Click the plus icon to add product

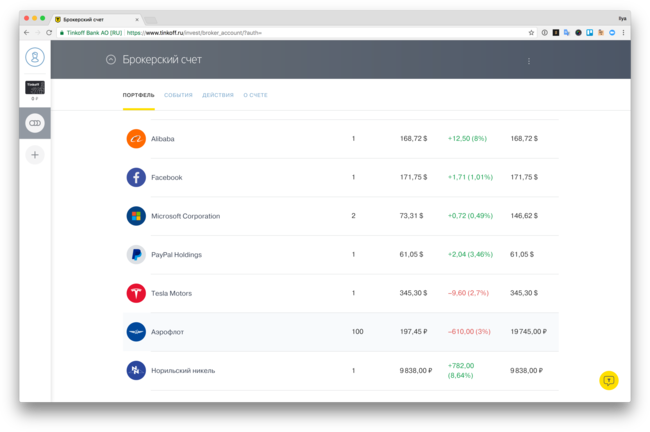coord(35,155)
